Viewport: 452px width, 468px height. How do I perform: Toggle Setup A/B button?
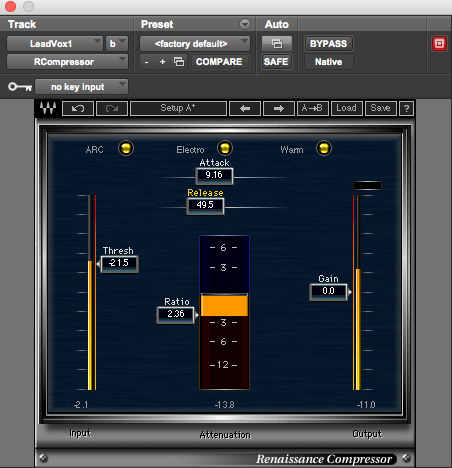178,108
